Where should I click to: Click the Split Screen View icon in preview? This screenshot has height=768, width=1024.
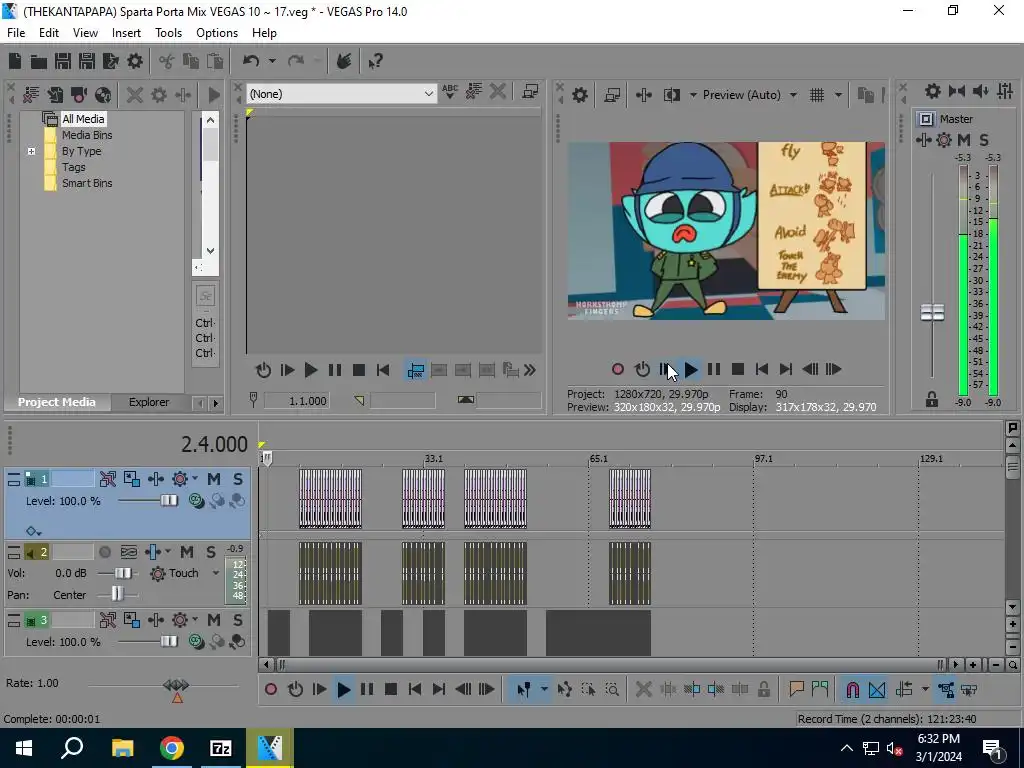point(671,95)
